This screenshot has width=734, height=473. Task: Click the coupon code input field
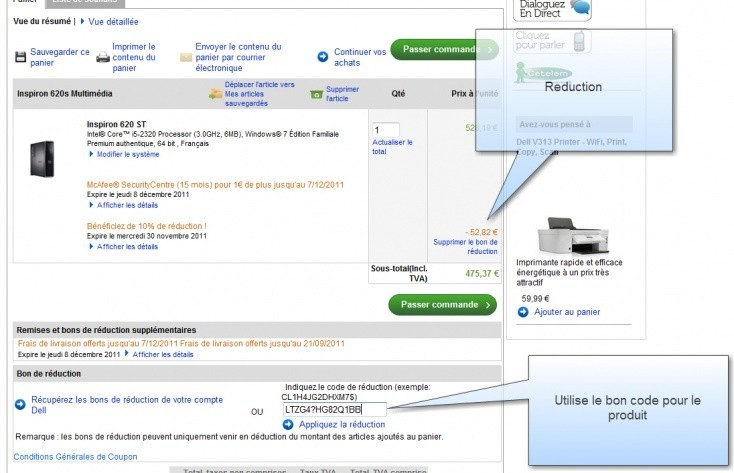click(334, 408)
